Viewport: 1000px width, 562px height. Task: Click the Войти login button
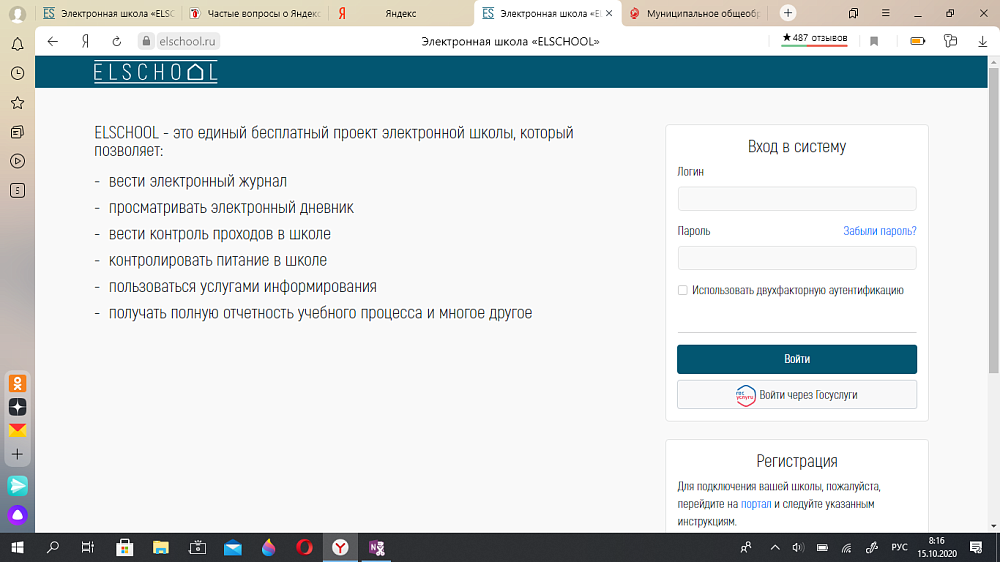pos(797,359)
